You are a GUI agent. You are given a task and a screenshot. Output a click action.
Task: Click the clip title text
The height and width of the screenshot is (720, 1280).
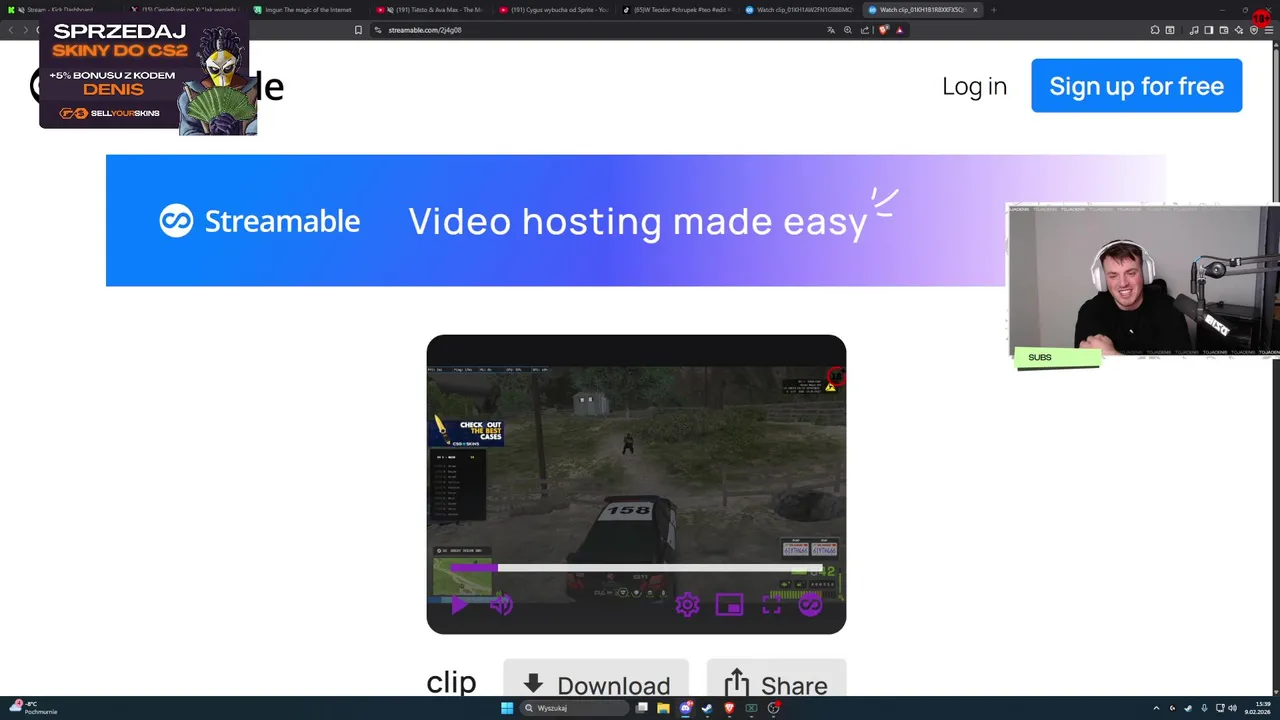pyautogui.click(x=451, y=682)
